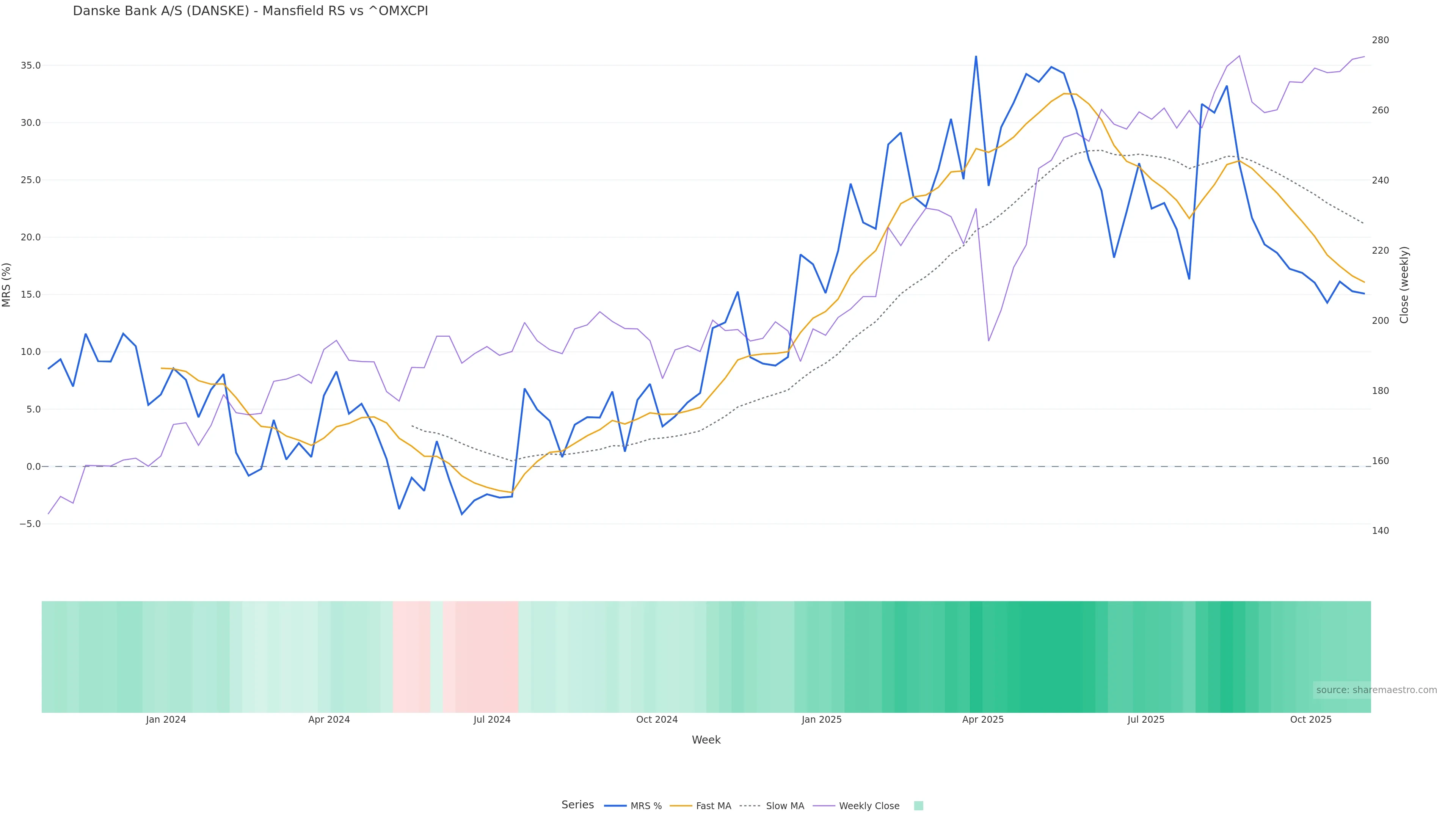Click the Danske Bank chart title
1456x819 pixels.
(250, 11)
